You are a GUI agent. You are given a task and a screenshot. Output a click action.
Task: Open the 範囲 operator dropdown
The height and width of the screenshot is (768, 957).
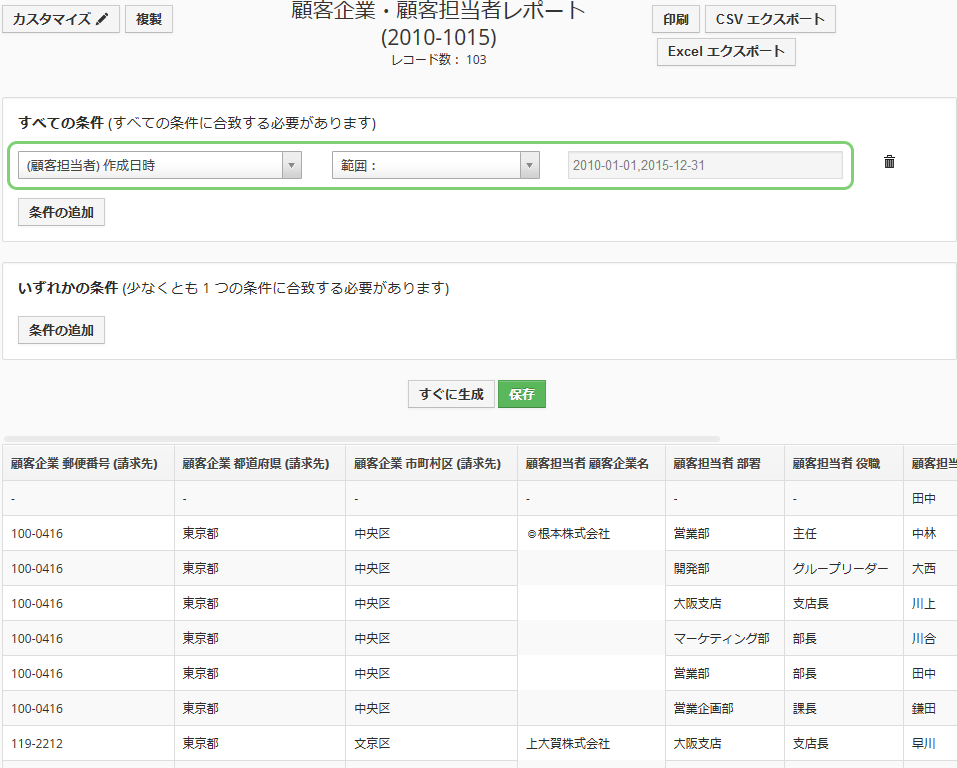436,165
